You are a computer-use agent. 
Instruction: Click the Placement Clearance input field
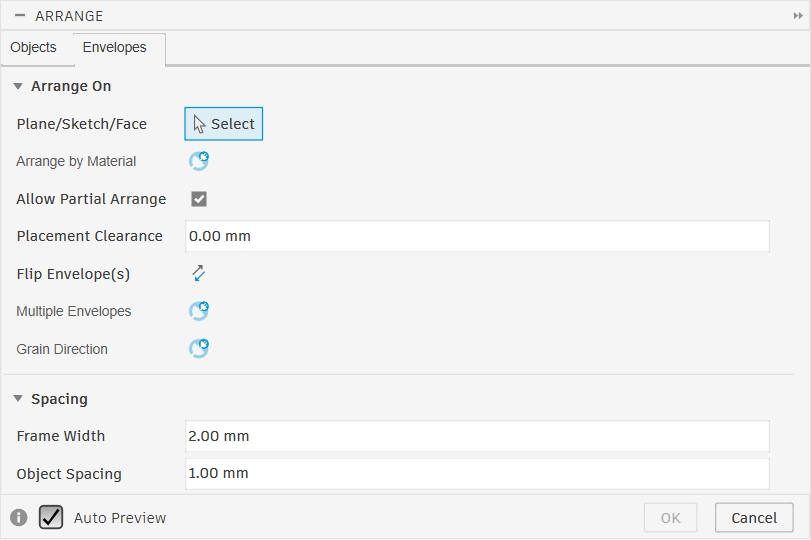tap(477, 236)
